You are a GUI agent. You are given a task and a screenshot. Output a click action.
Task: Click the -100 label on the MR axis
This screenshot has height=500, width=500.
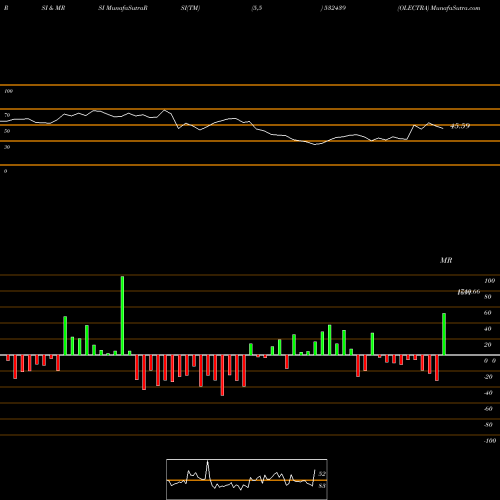(x=489, y=441)
